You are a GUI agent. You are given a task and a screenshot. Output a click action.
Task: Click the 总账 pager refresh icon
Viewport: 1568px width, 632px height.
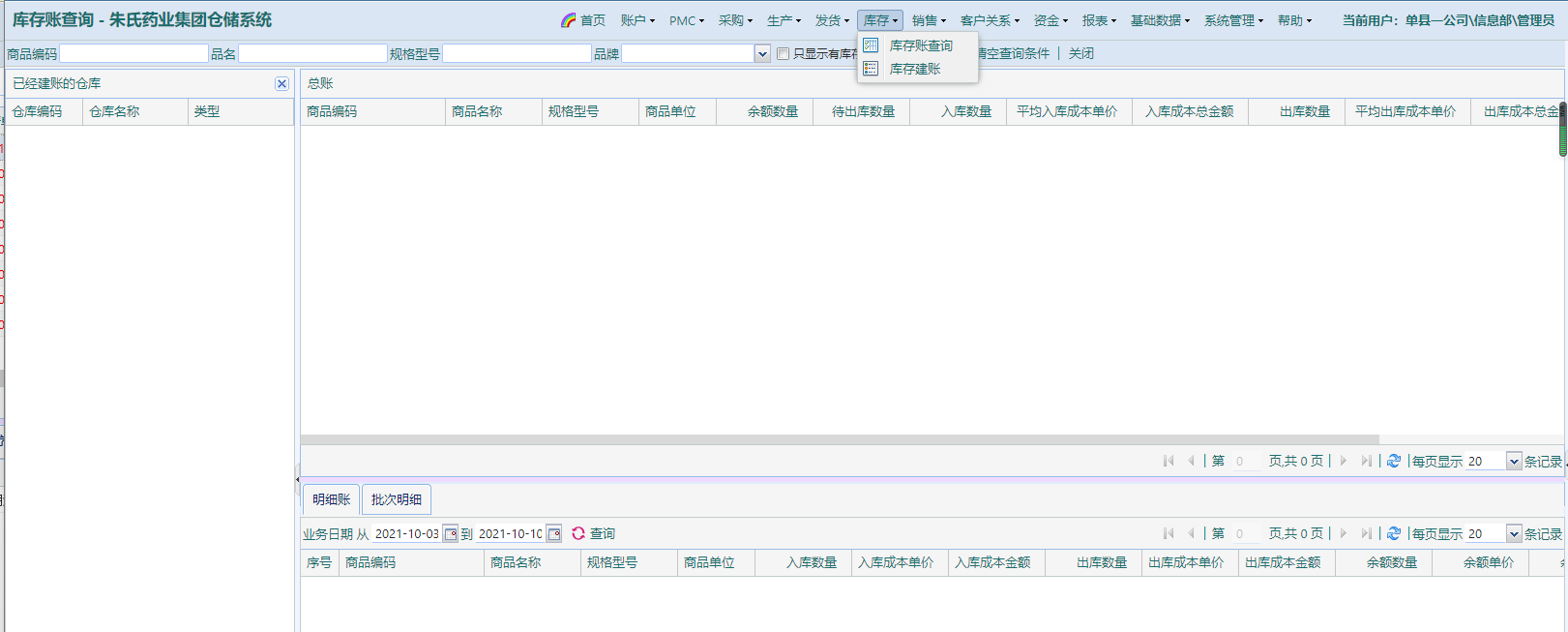pos(1394,462)
